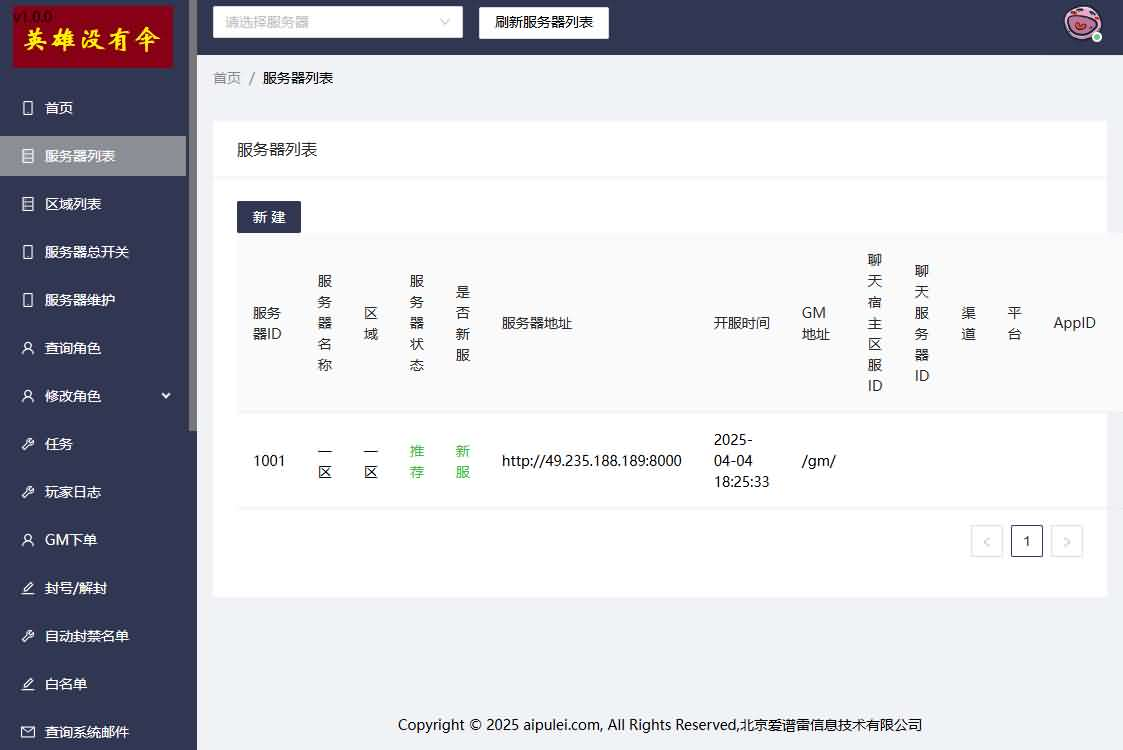Image resolution: width=1123 pixels, height=750 pixels.
Task: Select the 服务器列表 list icon in sidebar
Action: click(26, 155)
